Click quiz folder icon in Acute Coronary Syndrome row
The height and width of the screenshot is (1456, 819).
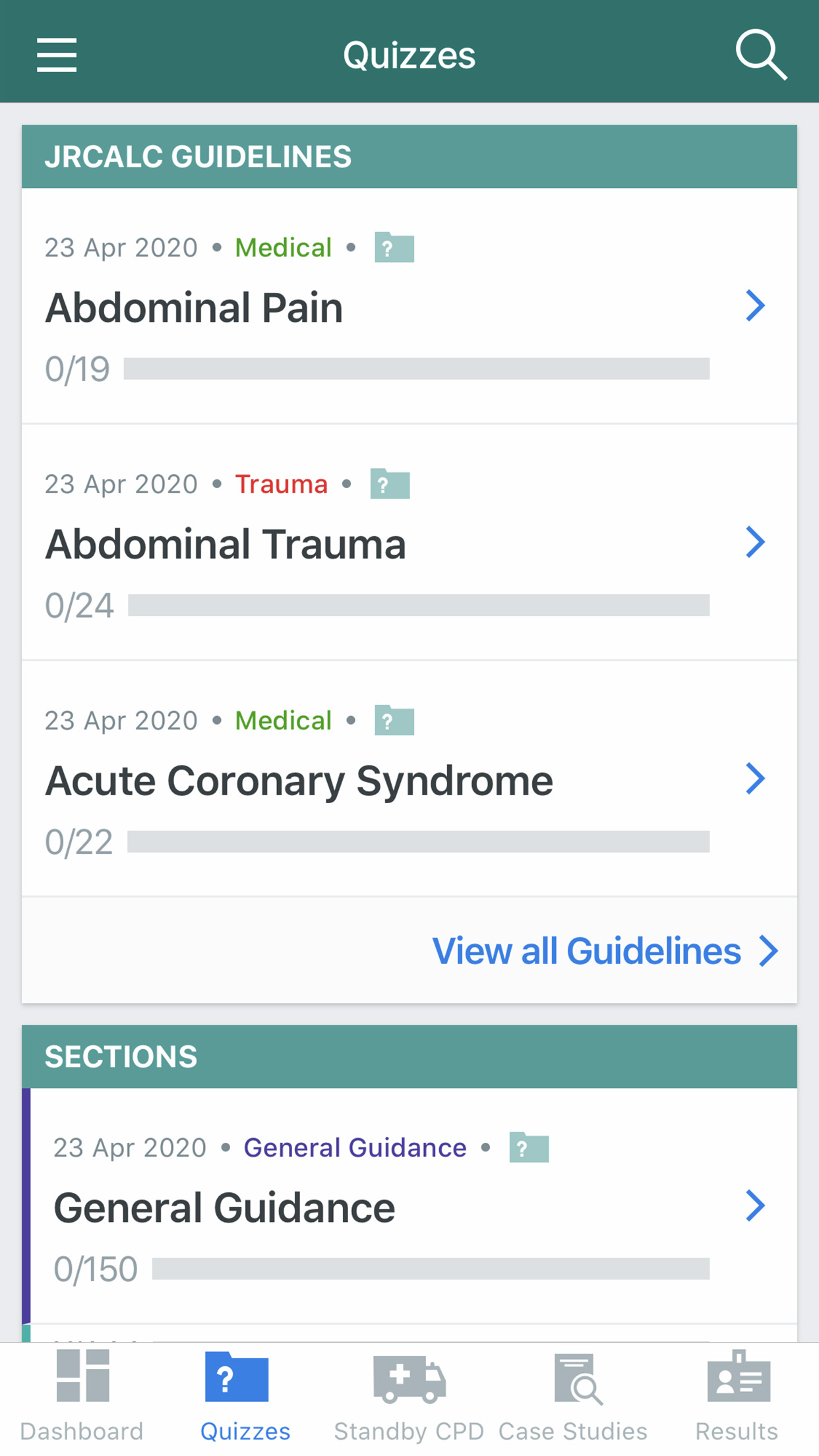coord(394,721)
